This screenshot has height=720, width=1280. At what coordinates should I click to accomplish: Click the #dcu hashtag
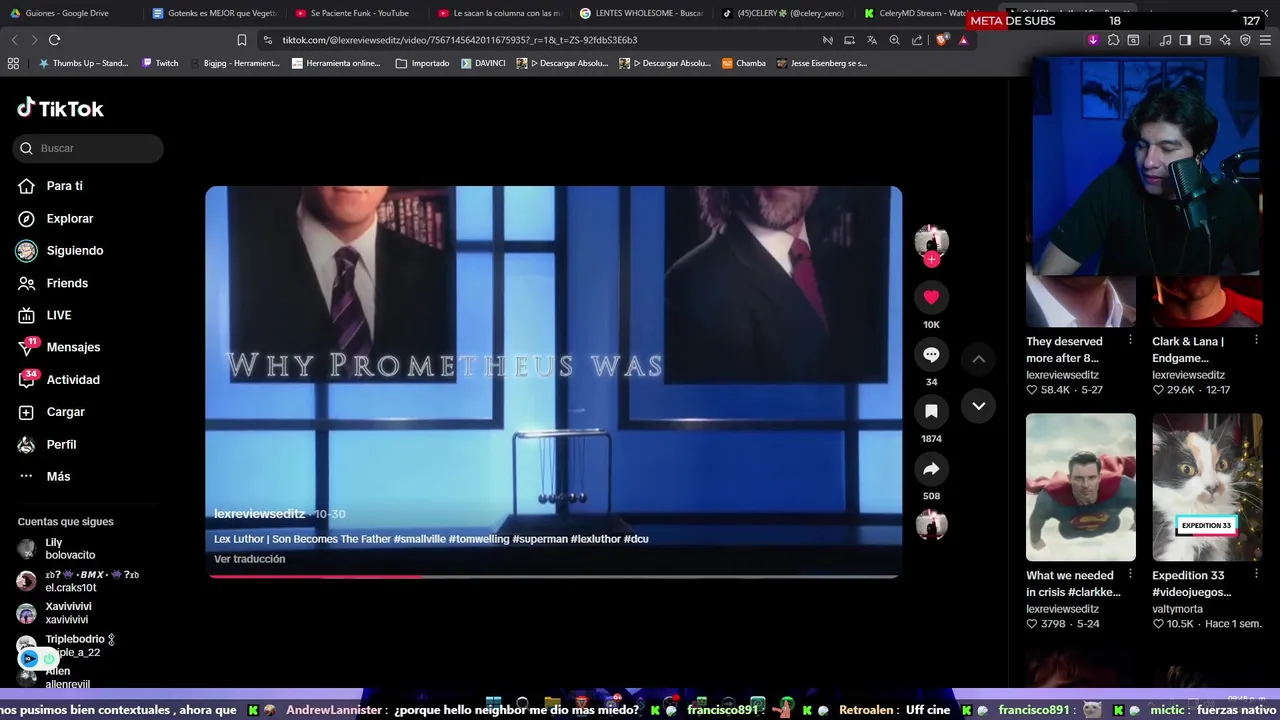click(x=636, y=539)
